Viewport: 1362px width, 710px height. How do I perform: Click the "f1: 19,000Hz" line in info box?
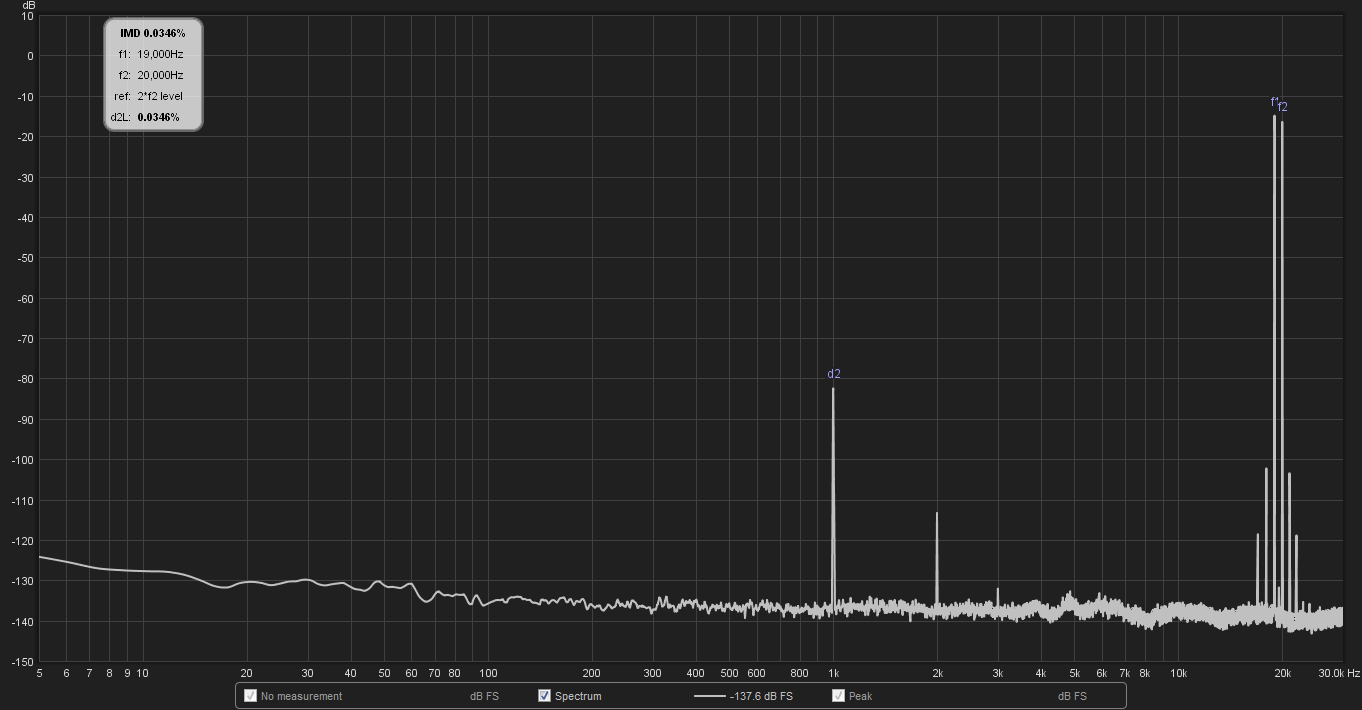coord(150,54)
